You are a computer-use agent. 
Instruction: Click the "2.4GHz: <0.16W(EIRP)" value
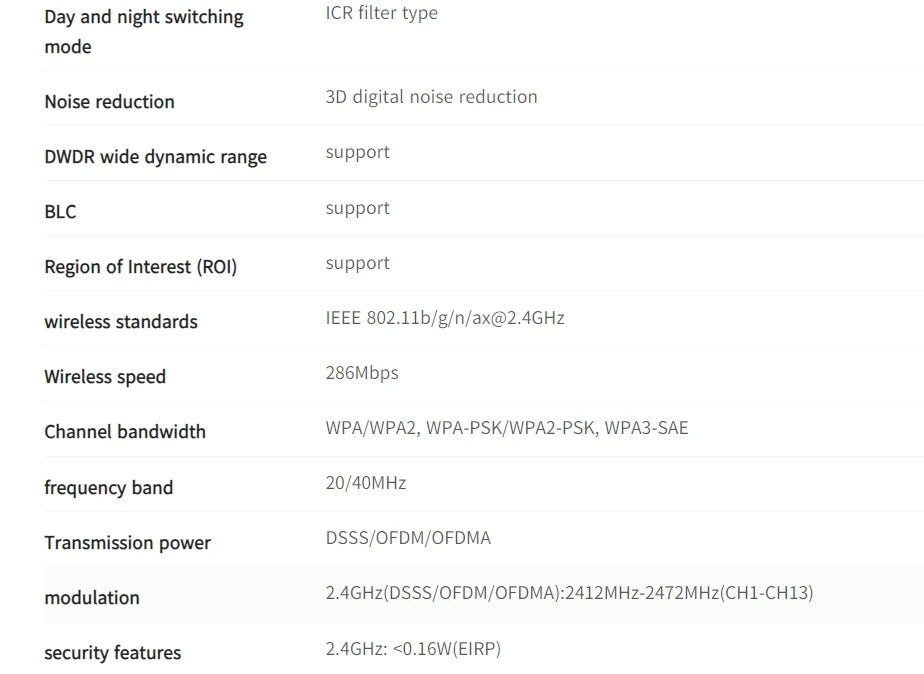(413, 649)
